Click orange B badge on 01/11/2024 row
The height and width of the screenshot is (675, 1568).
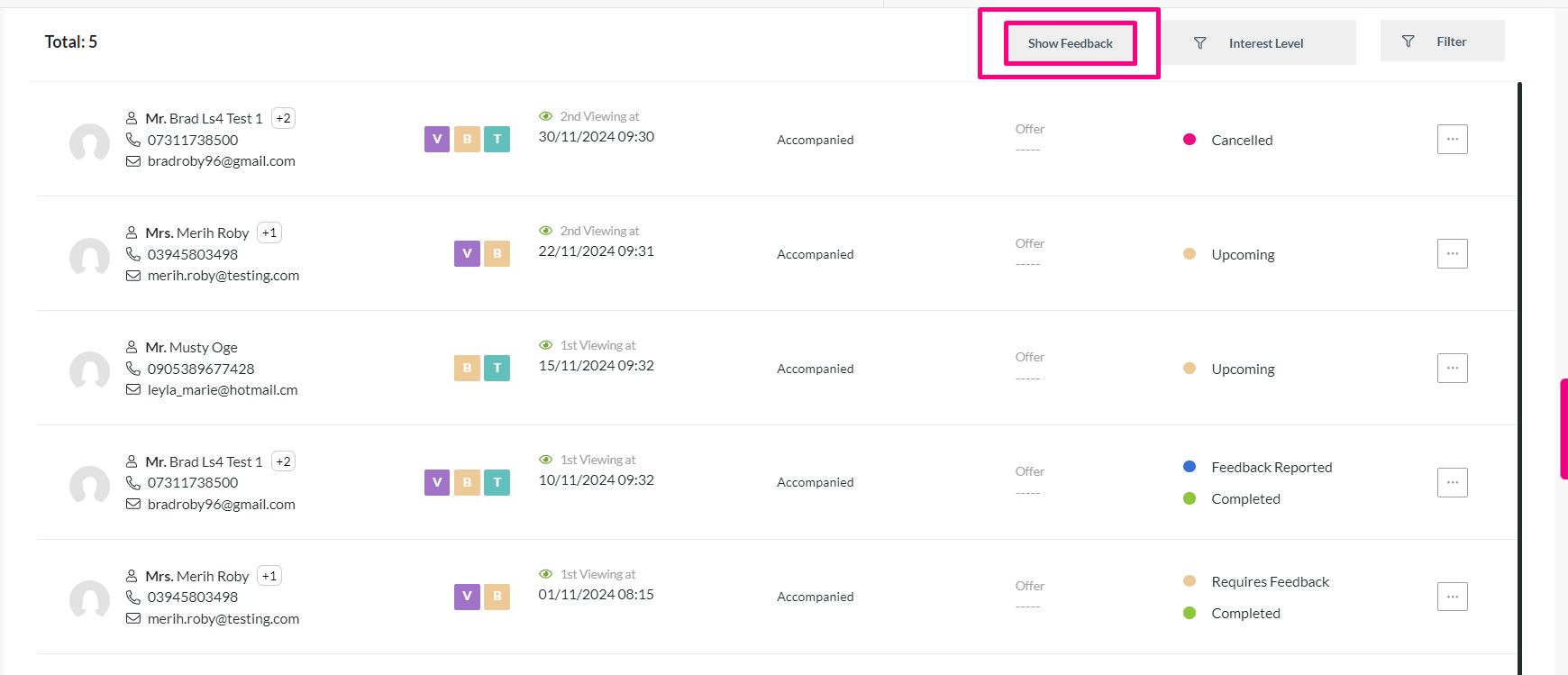497,597
